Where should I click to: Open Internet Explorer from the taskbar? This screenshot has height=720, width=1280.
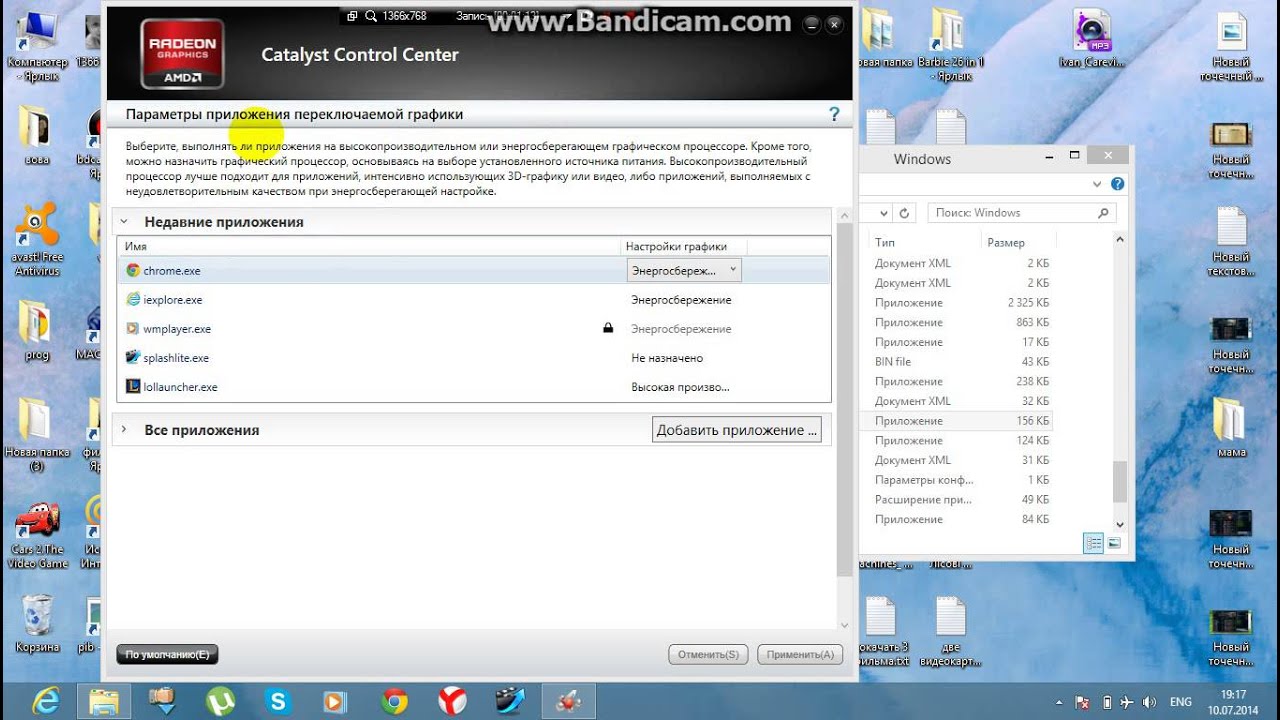coord(47,701)
